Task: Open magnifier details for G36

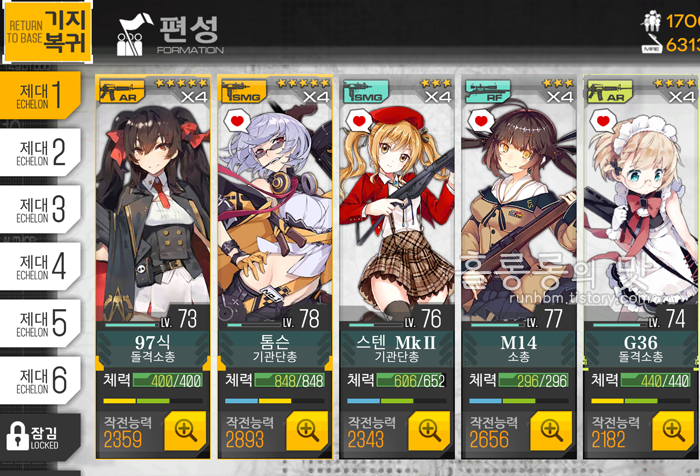Action: (x=673, y=431)
